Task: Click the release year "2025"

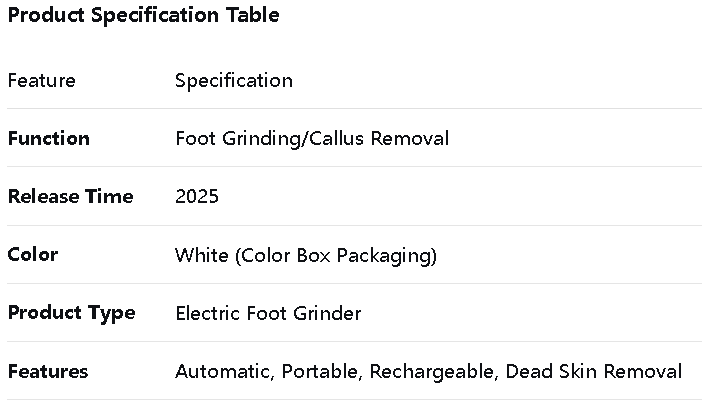Action: click(197, 196)
